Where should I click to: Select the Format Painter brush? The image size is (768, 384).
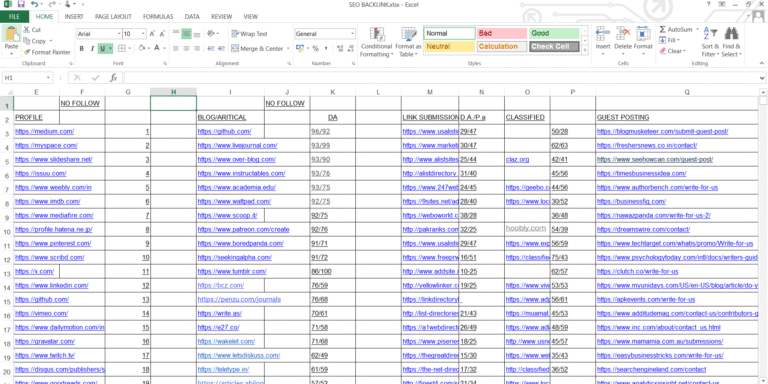(x=27, y=52)
